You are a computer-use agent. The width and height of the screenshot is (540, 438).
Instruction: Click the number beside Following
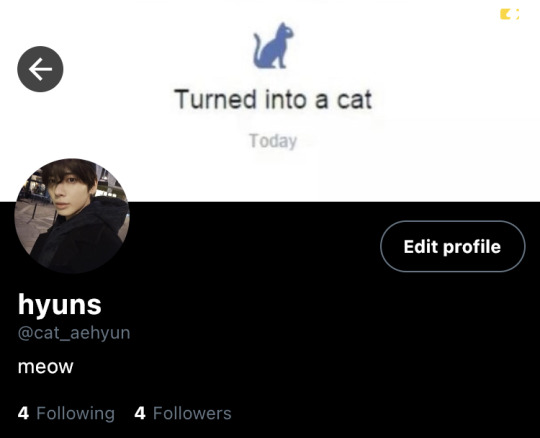click(x=23, y=413)
